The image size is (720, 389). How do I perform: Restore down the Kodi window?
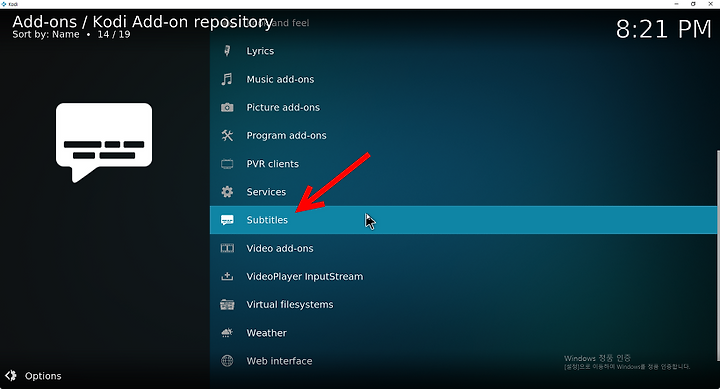693,4
